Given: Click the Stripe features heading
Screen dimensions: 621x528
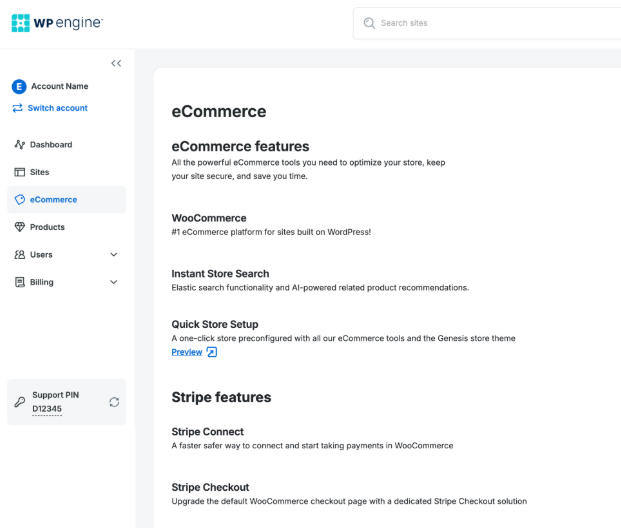Looking at the screenshot, I should [221, 397].
